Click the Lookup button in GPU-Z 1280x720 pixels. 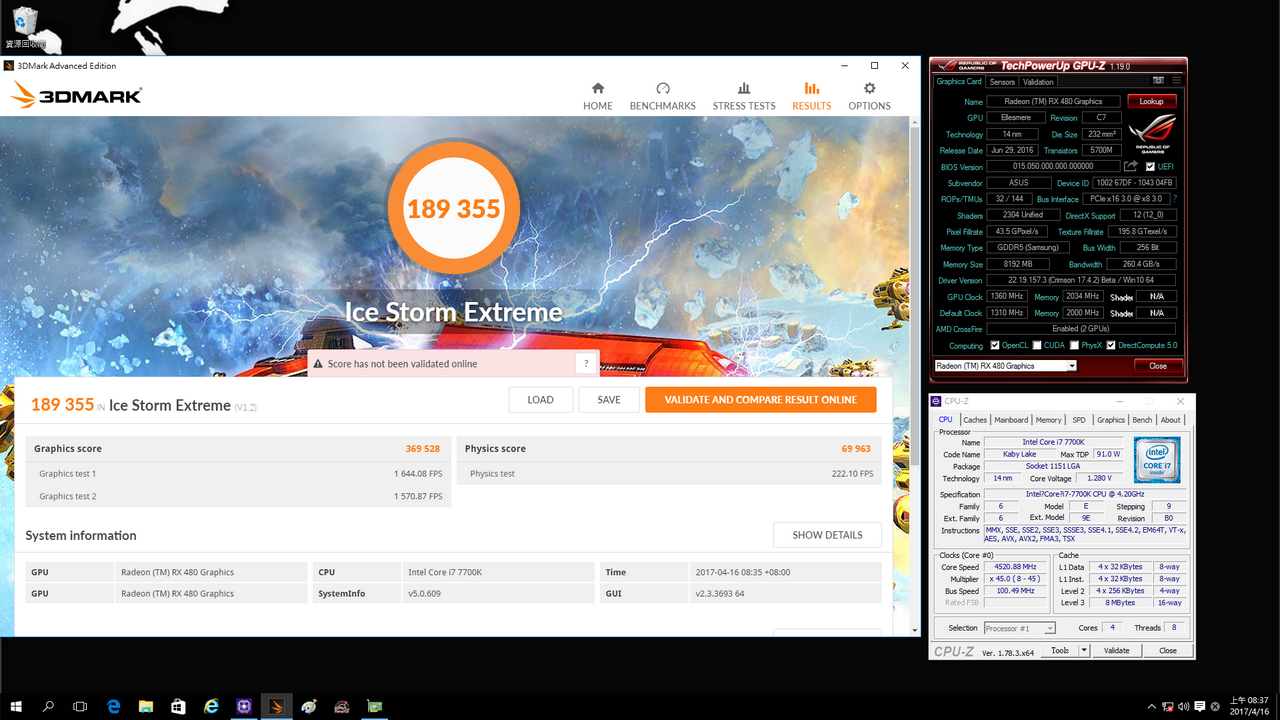[x=1152, y=101]
